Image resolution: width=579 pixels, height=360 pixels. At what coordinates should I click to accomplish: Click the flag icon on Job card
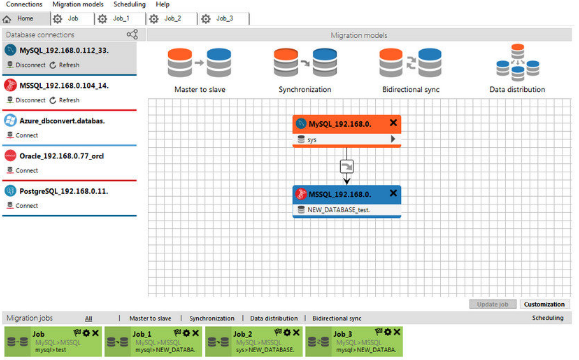[x=77, y=333]
